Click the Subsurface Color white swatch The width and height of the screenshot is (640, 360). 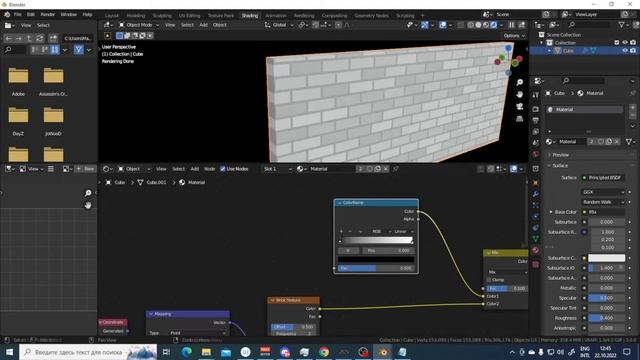(606, 258)
